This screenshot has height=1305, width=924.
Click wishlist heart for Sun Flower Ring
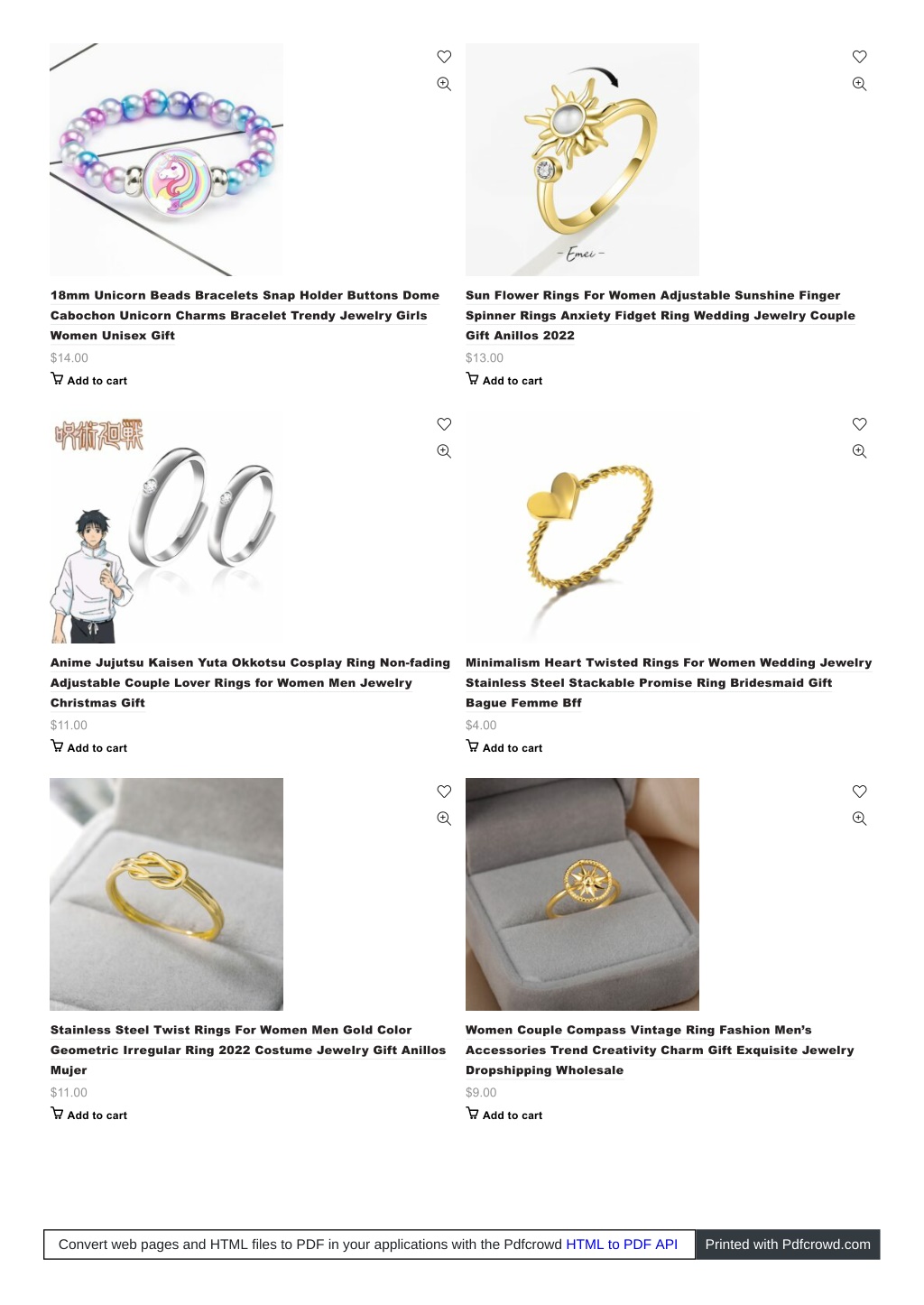[859, 57]
